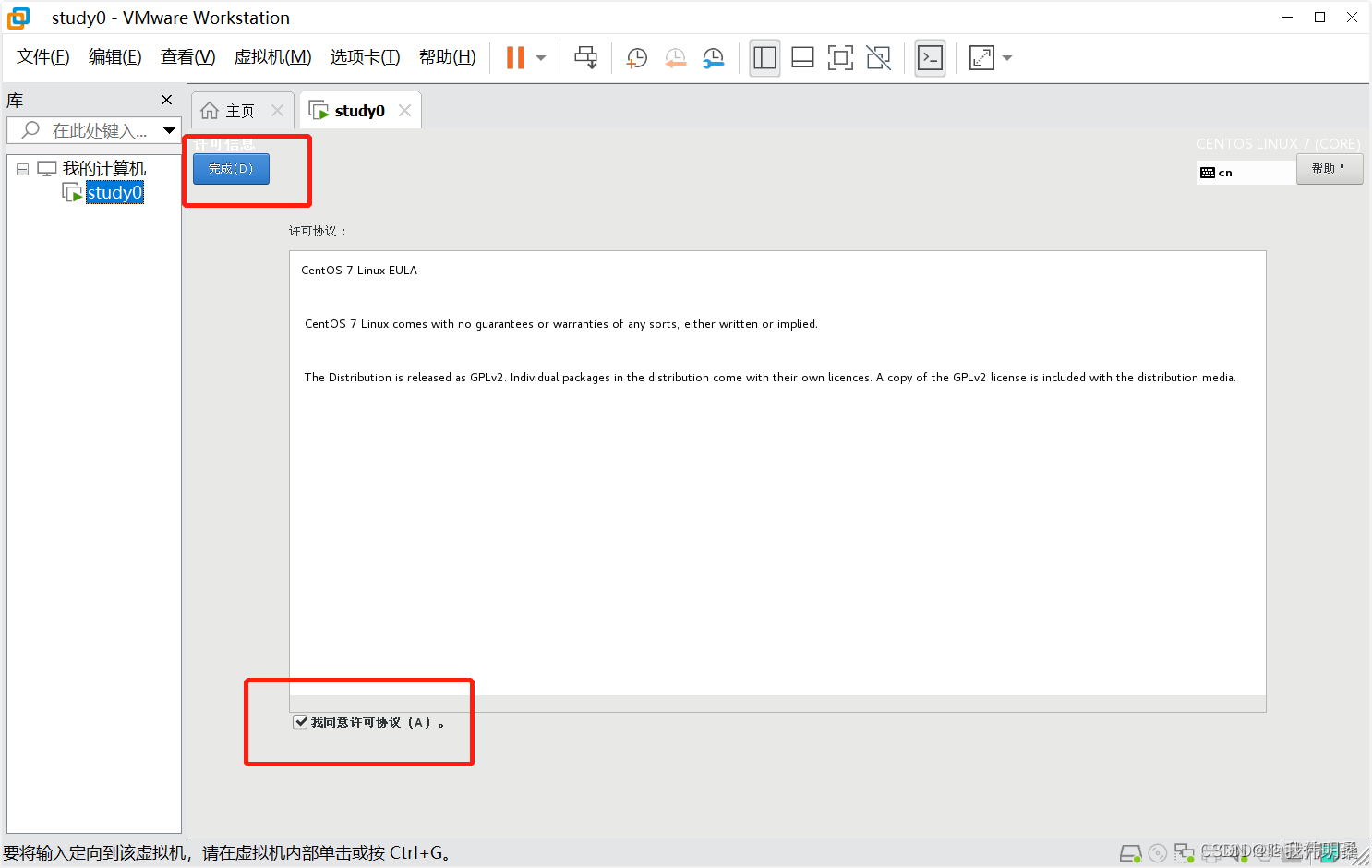Screen dimensions: 1372x868
Task: Click the cn keyboard layout indicator
Action: click(1246, 173)
